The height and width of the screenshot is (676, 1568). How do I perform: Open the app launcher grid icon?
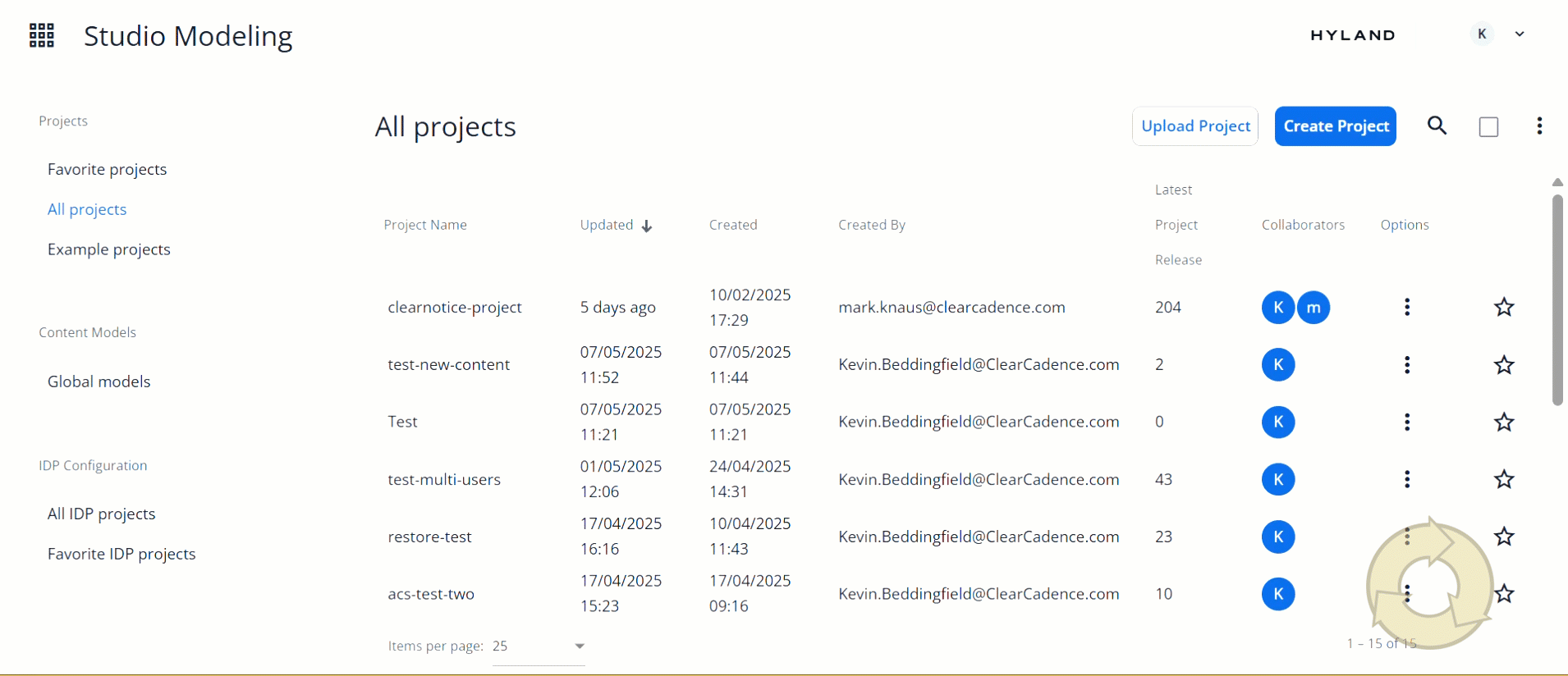[x=42, y=35]
